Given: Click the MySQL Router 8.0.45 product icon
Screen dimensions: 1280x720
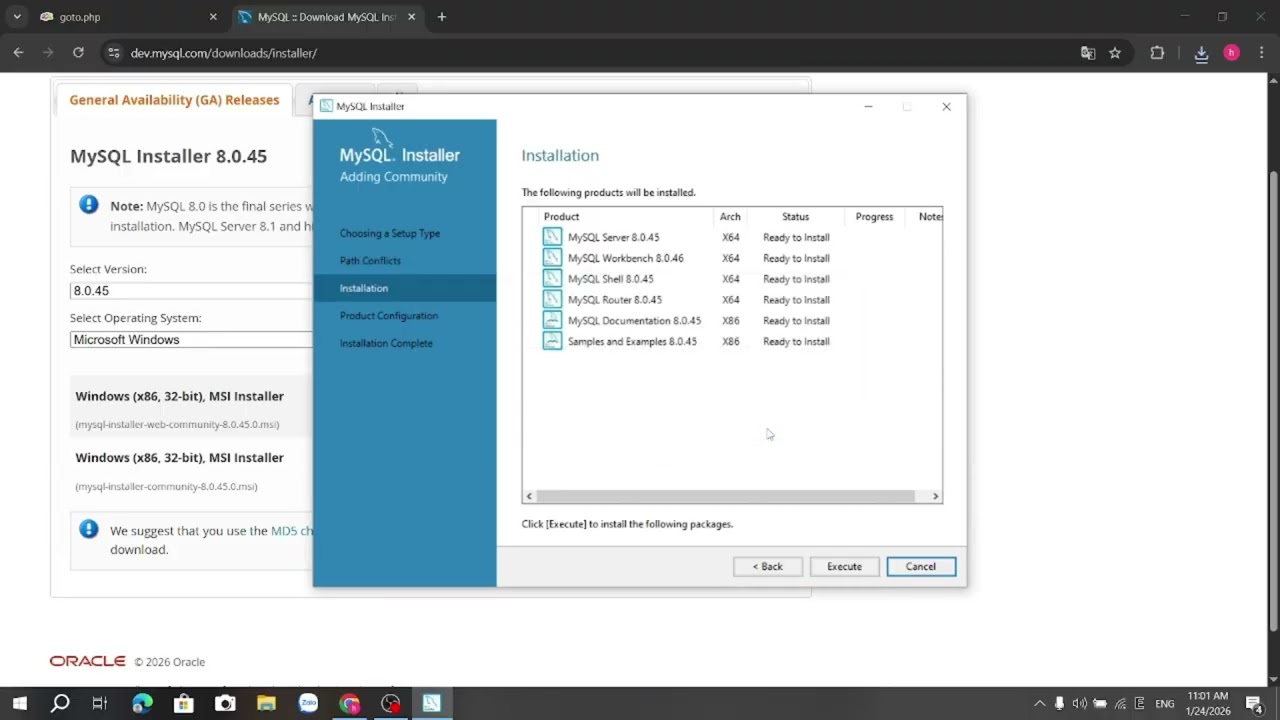Looking at the screenshot, I should pos(552,299).
